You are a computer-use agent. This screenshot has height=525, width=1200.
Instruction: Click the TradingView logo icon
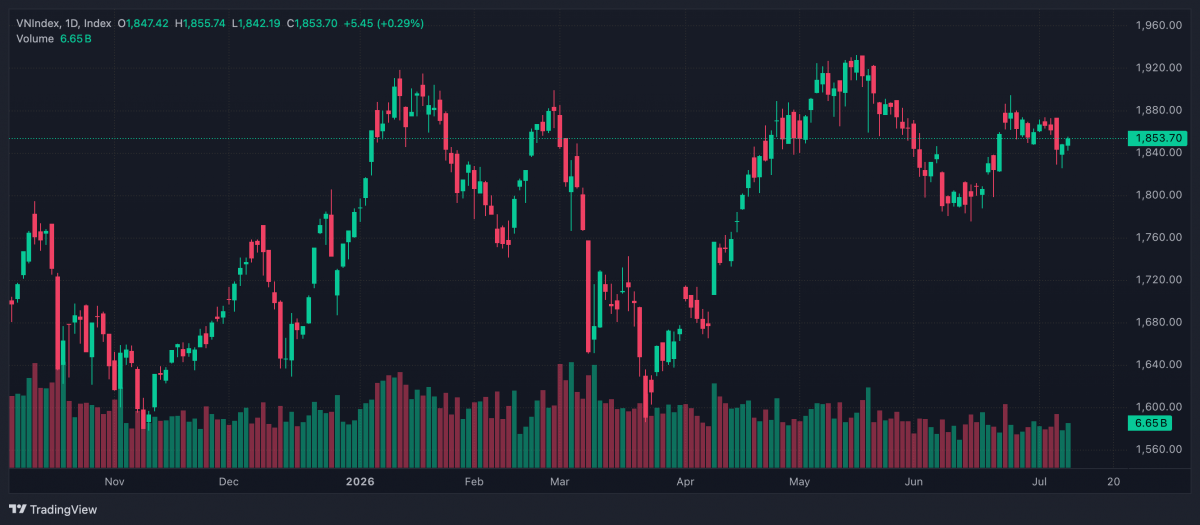click(18, 508)
